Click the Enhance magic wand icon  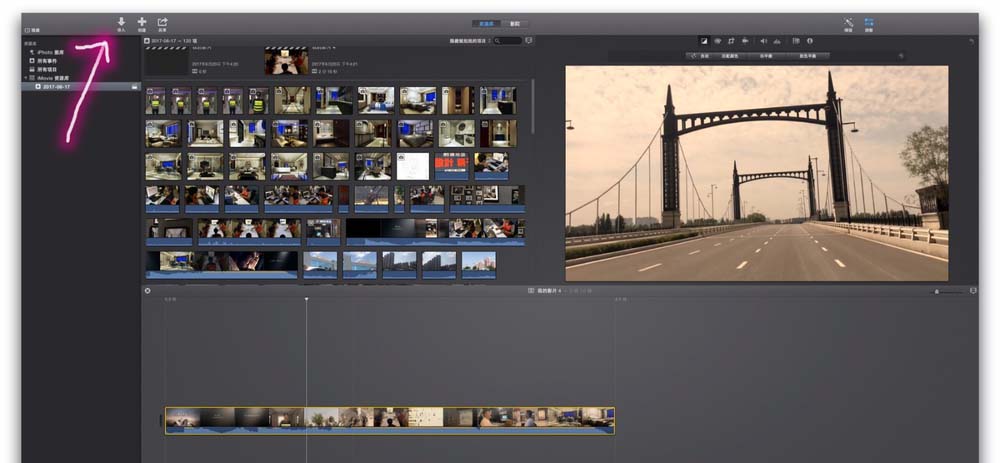tap(849, 24)
